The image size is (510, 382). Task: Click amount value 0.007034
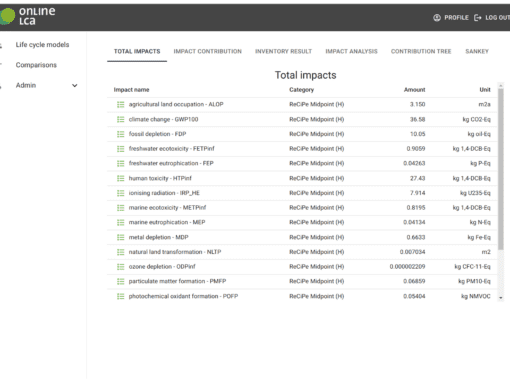tap(412, 252)
